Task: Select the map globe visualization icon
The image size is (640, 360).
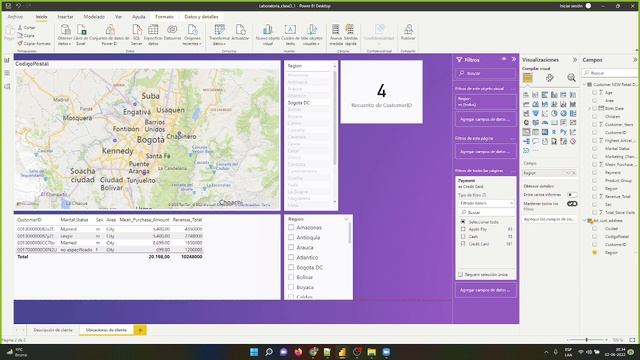Action: point(526,122)
